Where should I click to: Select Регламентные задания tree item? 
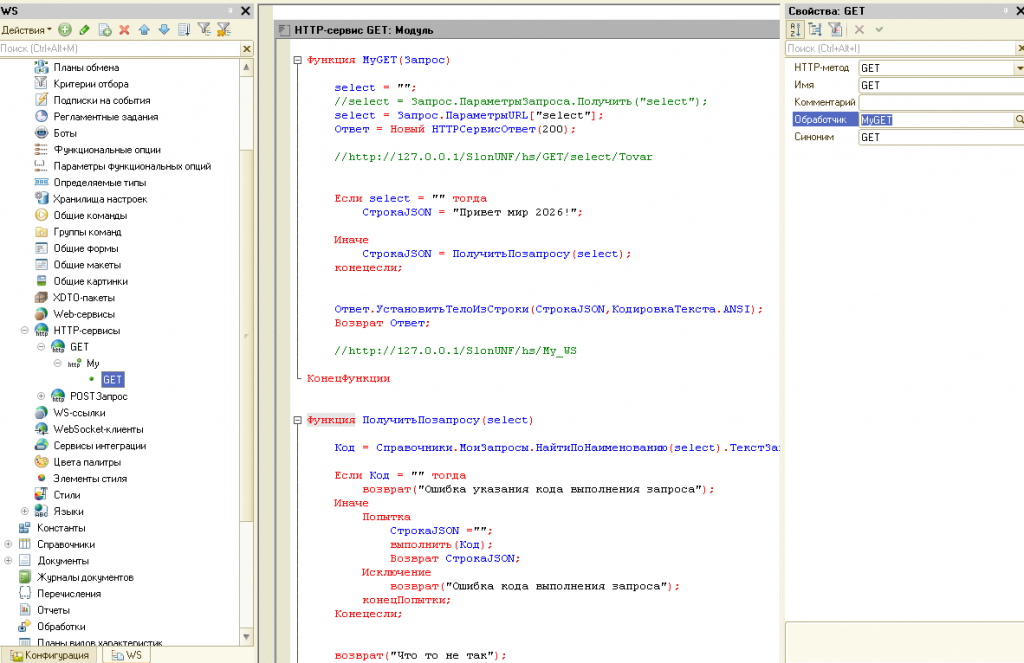106,117
